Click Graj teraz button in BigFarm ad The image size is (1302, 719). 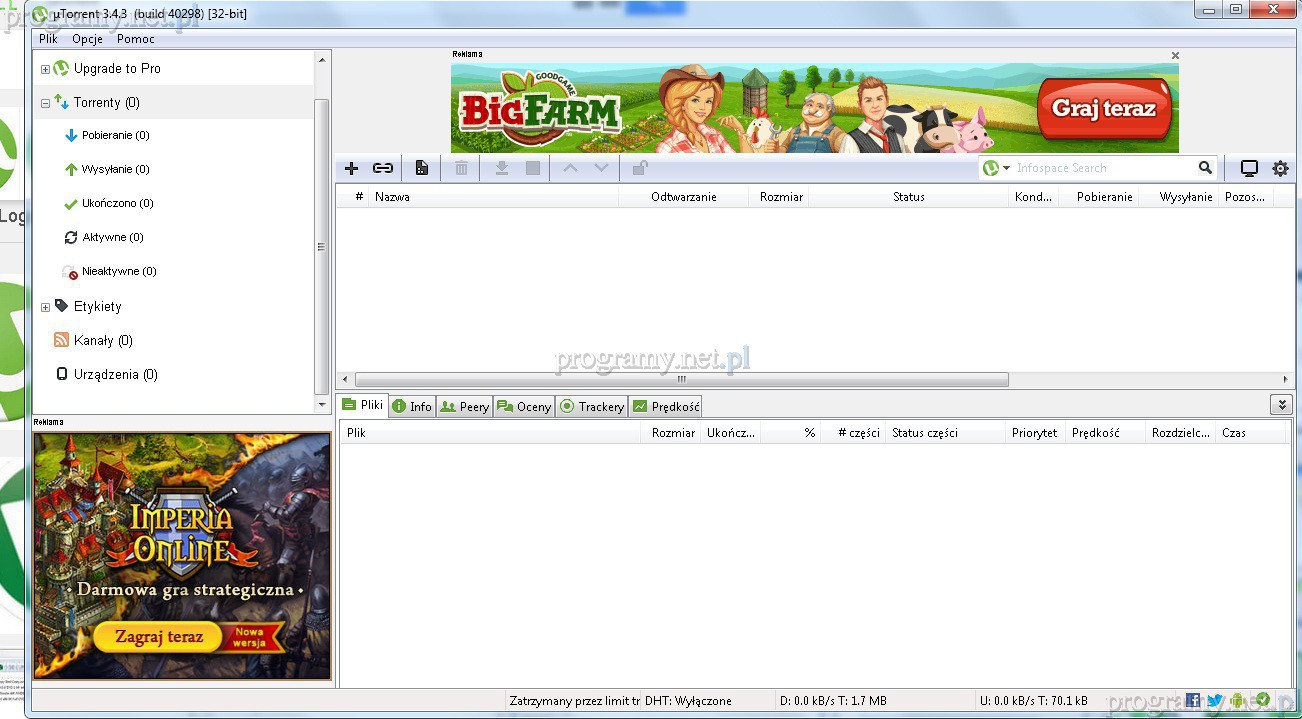pyautogui.click(x=1103, y=109)
